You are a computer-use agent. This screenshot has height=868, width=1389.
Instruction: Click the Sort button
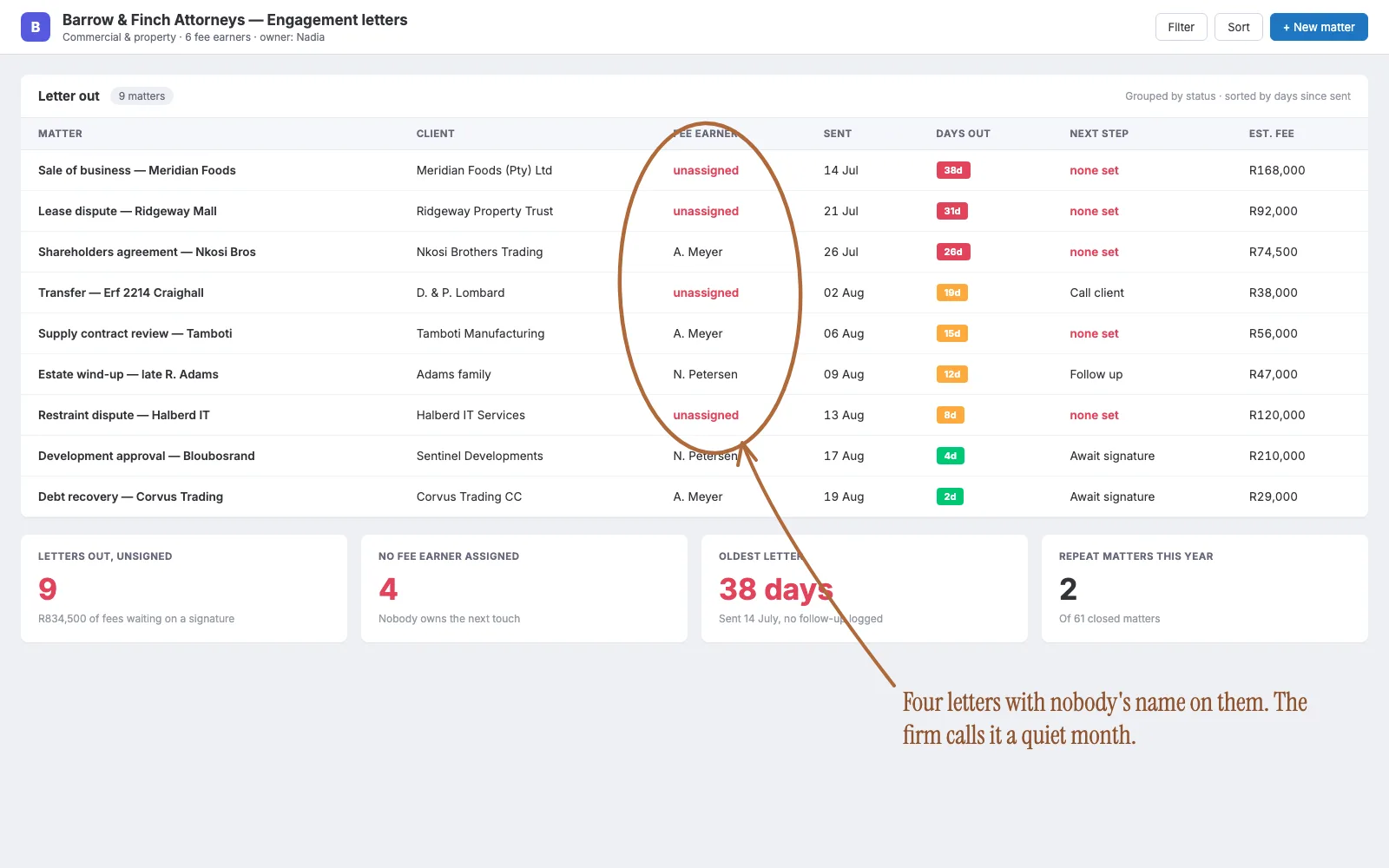1238,27
